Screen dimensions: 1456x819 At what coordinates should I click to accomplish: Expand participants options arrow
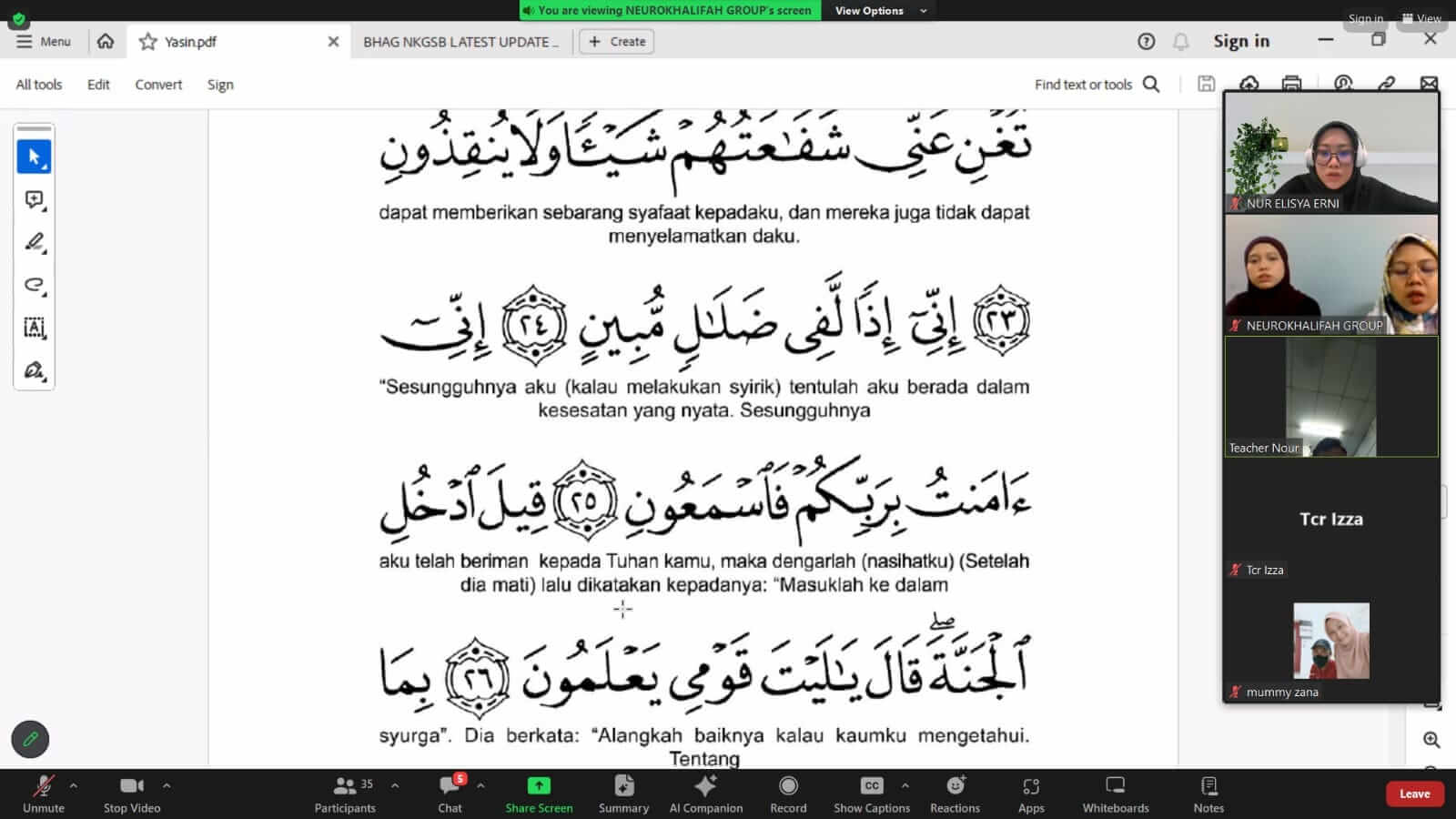(395, 784)
